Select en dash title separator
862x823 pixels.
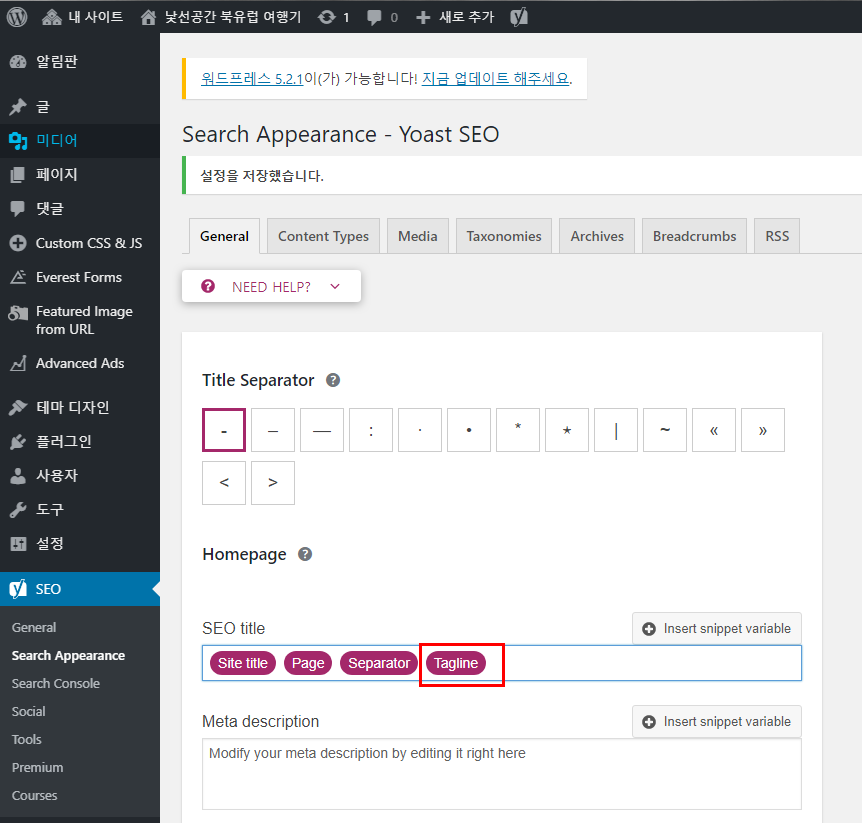pyautogui.click(x=273, y=430)
